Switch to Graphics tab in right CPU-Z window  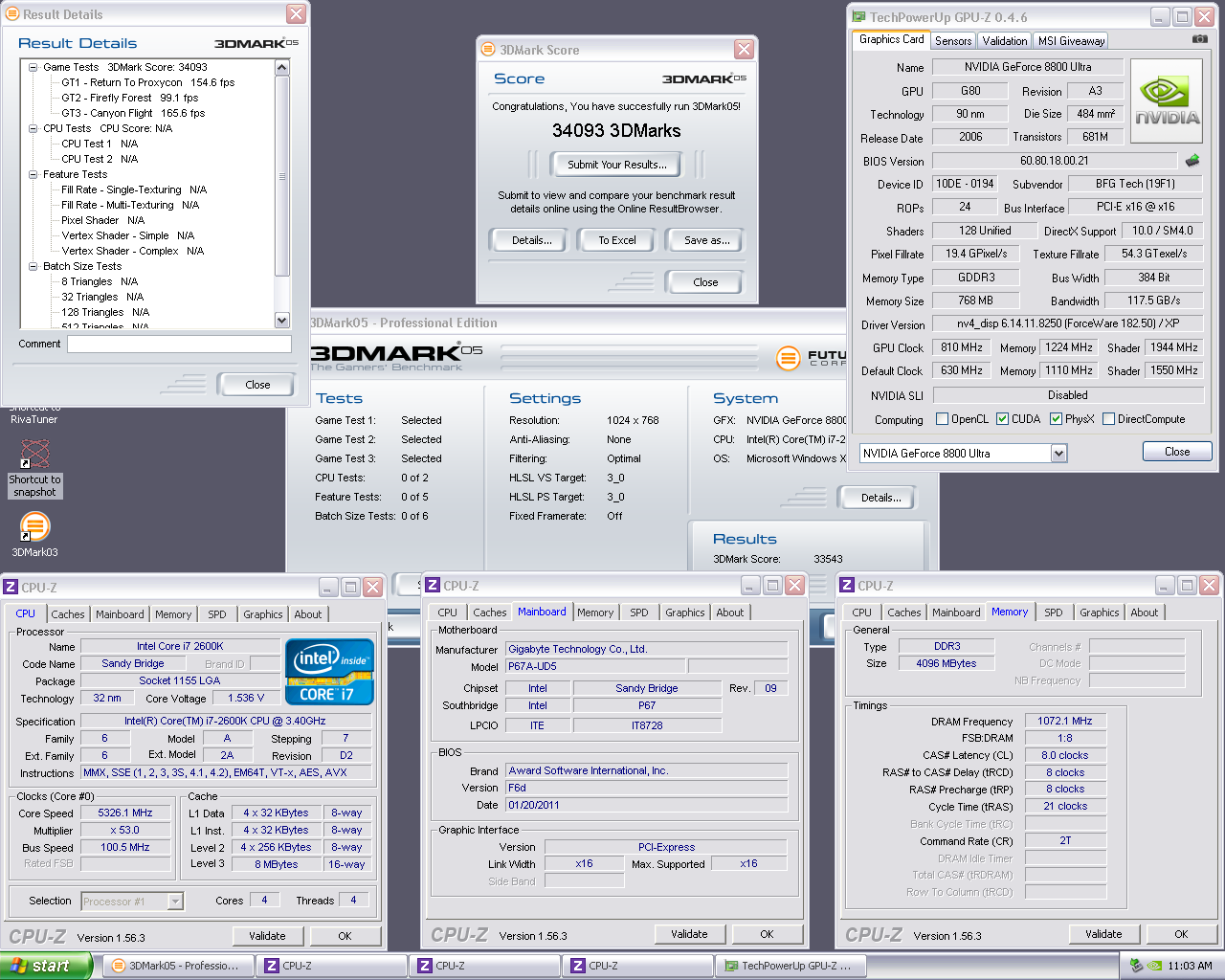pyautogui.click(x=1099, y=612)
